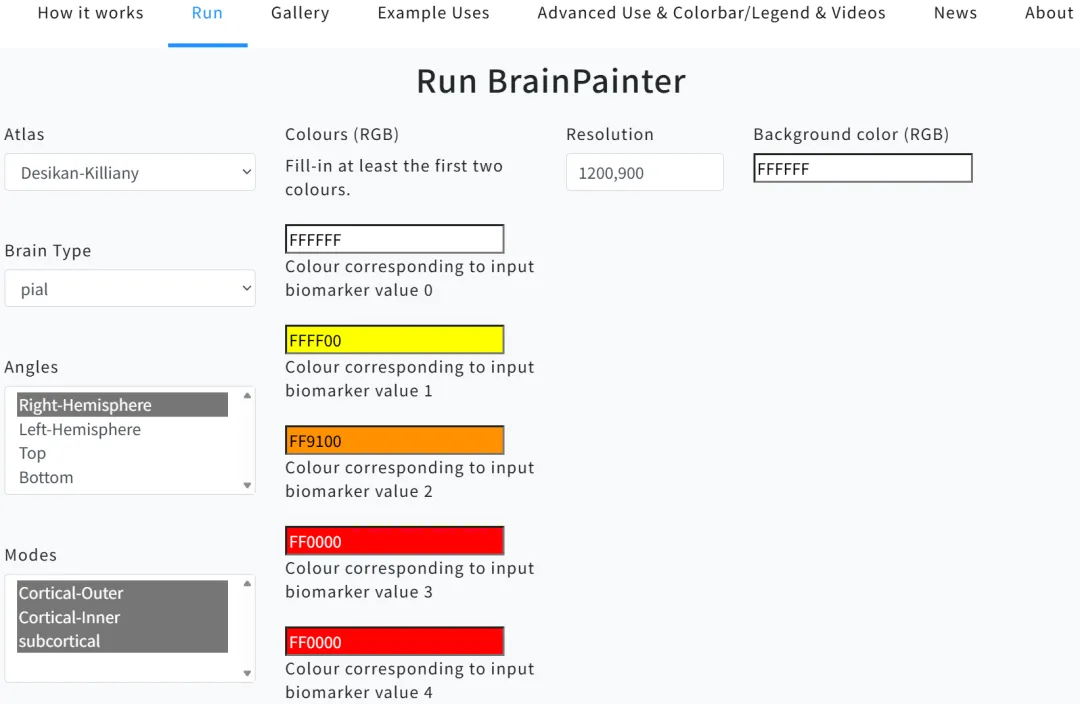Select Left-Hemisphere in Angles list
This screenshot has height=704, width=1080.
point(123,429)
